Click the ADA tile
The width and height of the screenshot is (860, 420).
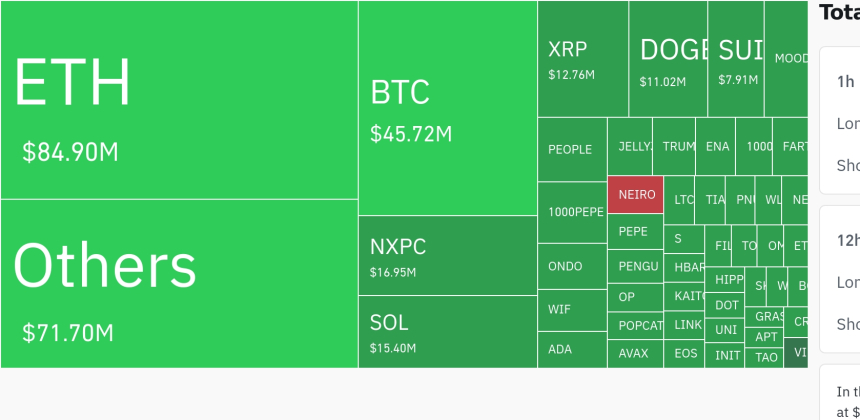coord(571,349)
